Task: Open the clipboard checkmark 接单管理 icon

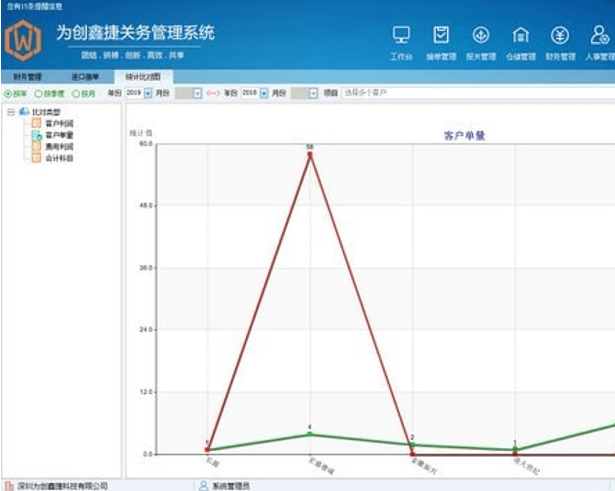Action: [x=441, y=35]
